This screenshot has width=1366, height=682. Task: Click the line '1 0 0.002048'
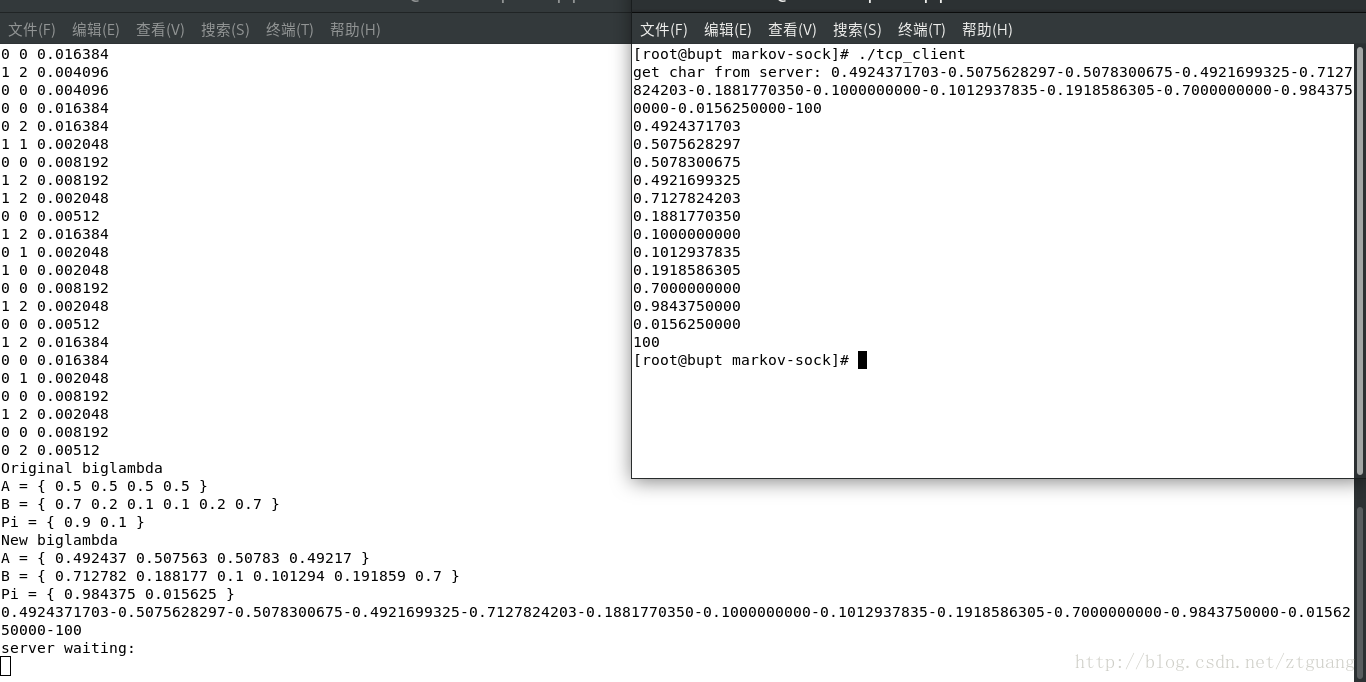[55, 270]
